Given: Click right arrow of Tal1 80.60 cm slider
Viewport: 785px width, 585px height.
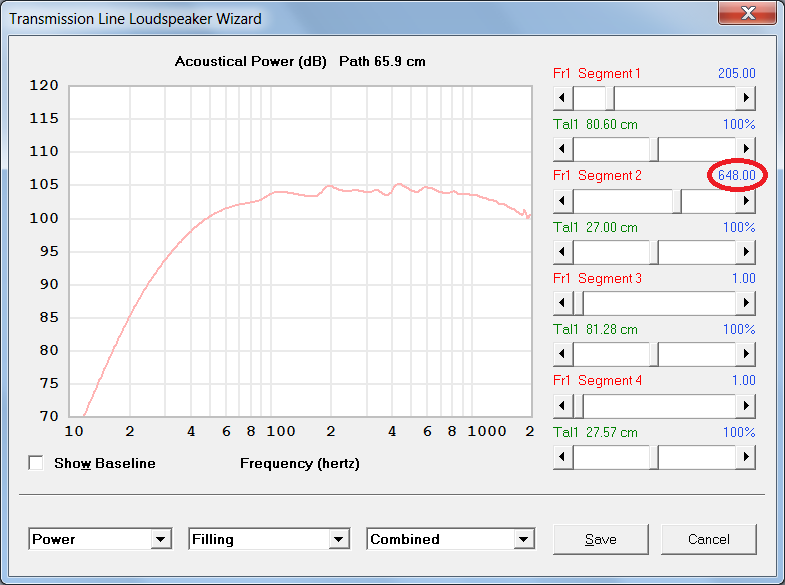Looking at the screenshot, I should pyautogui.click(x=745, y=149).
